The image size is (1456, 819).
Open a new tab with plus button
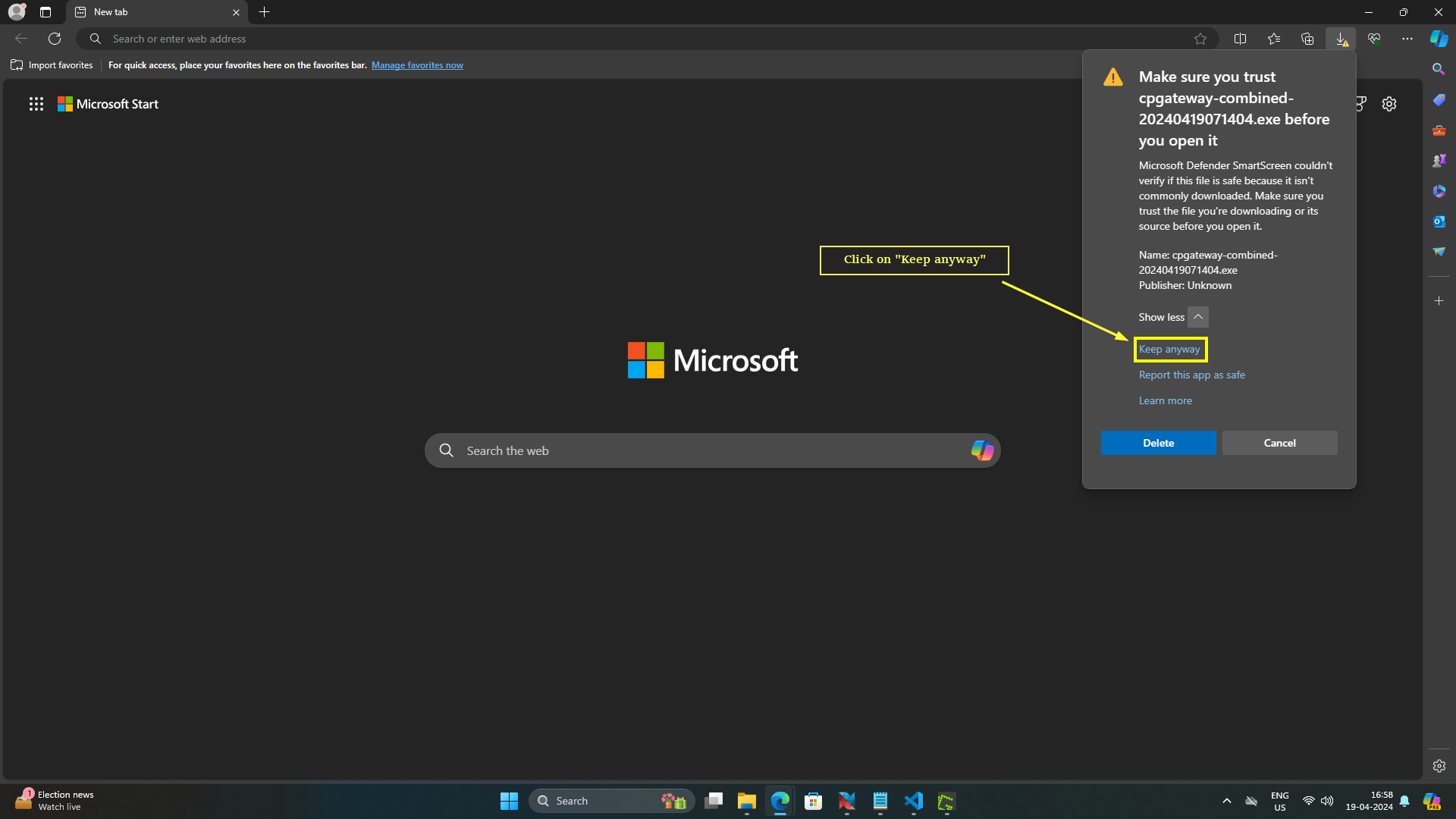264,12
